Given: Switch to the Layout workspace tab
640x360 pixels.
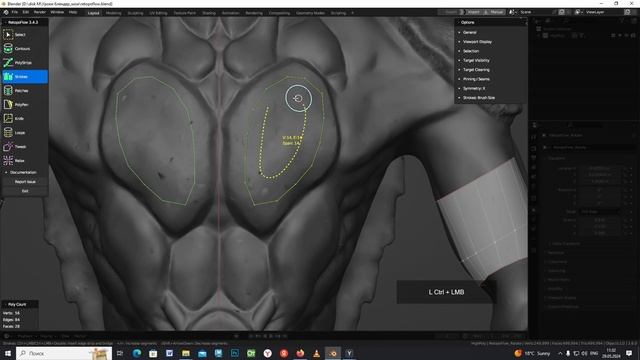Looking at the screenshot, I should tap(93, 13).
